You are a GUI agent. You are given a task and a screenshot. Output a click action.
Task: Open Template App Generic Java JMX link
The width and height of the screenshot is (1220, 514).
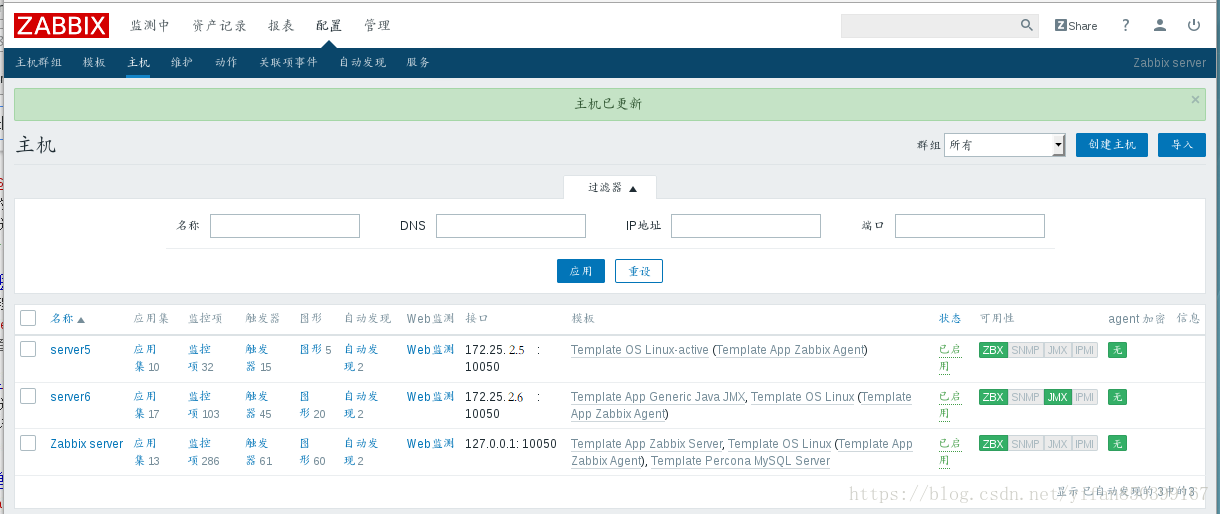coord(658,397)
